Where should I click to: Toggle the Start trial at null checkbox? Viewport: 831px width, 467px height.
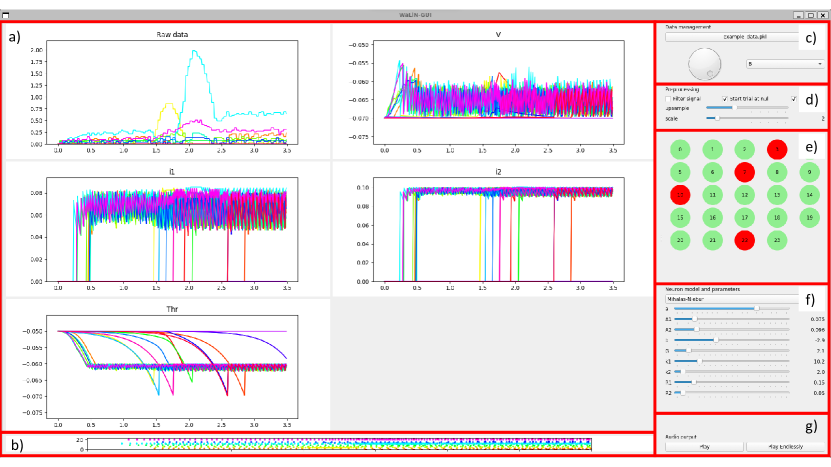click(x=724, y=99)
